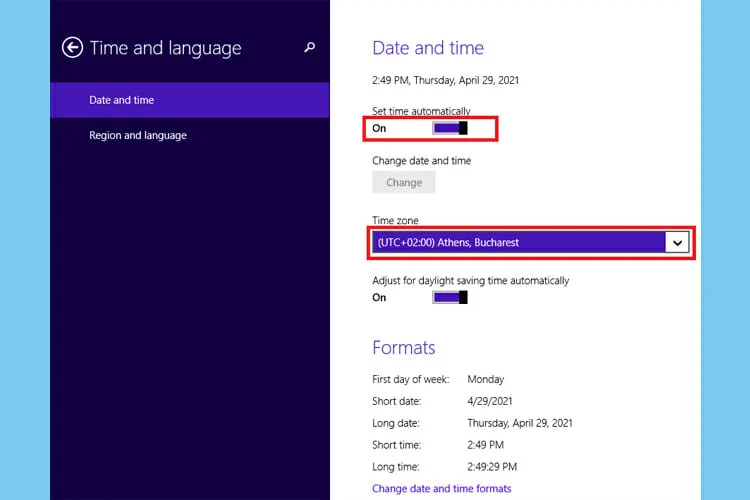
Task: Click the Date and time heading
Action: coord(428,48)
